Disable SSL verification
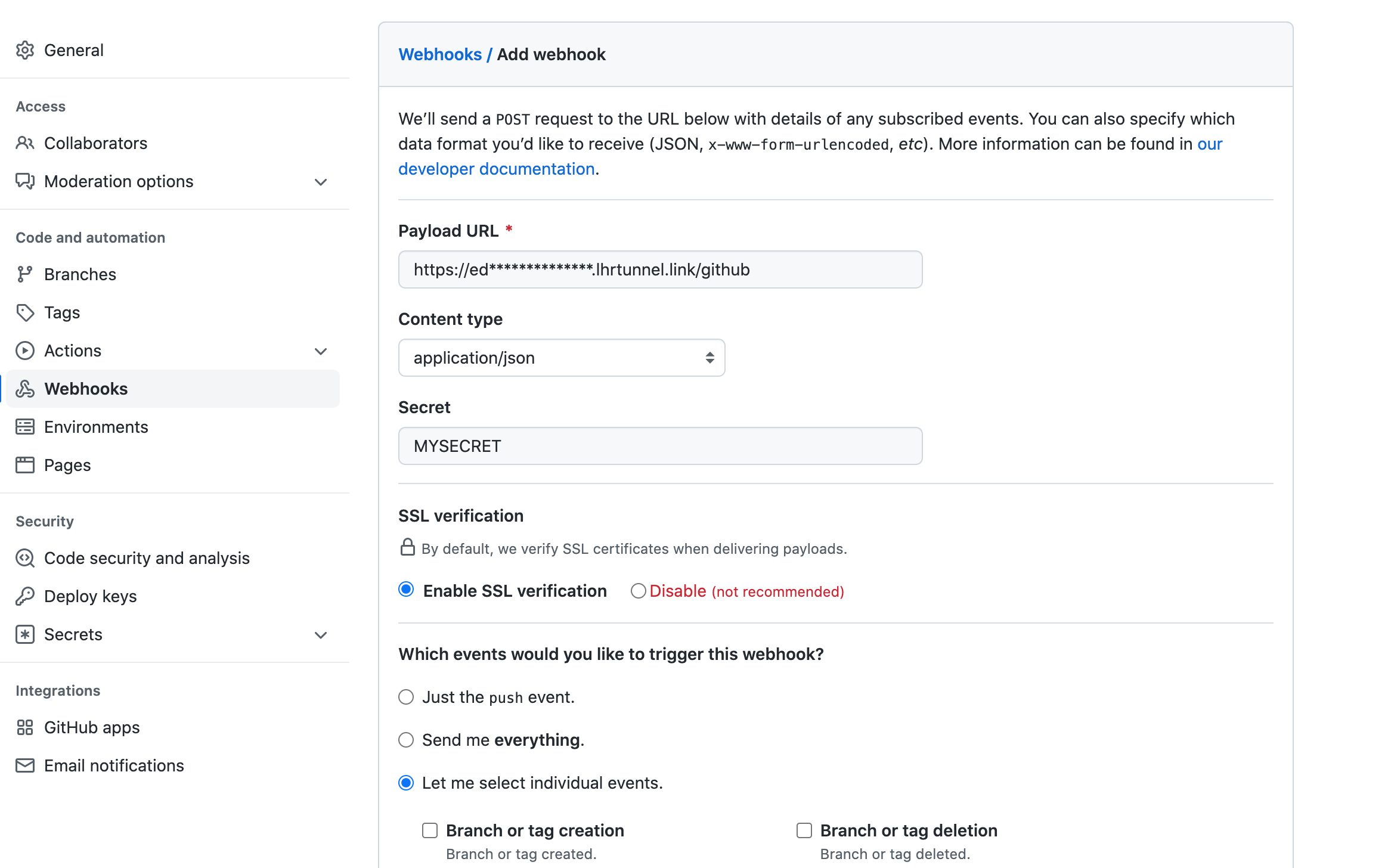The height and width of the screenshot is (868, 1388). pos(638,591)
